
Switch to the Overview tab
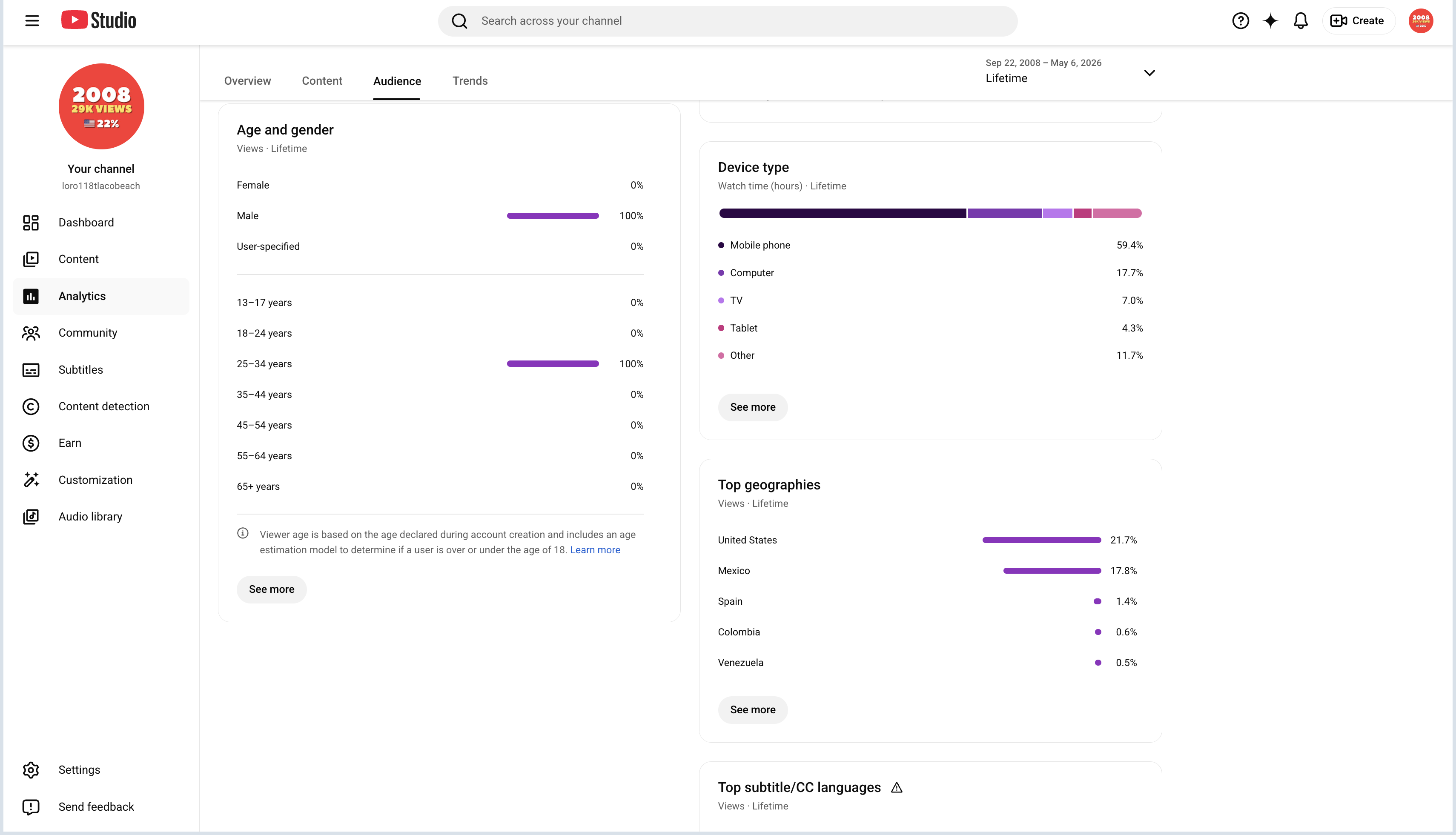pyautogui.click(x=247, y=81)
